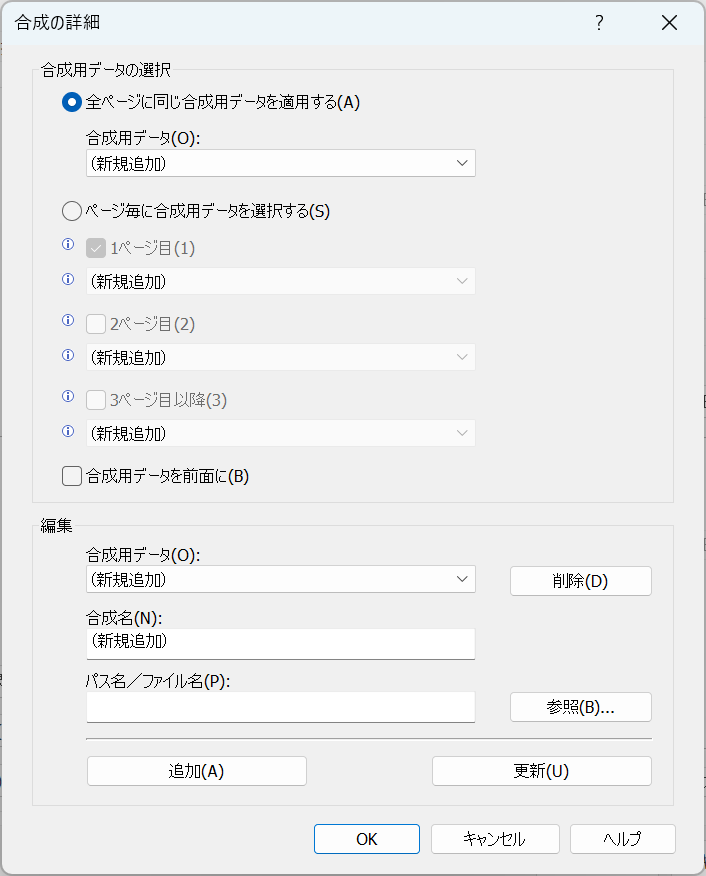The width and height of the screenshot is (706, 876).
Task: Close the 合成の詳細 dialog
Action: pyautogui.click(x=669, y=23)
